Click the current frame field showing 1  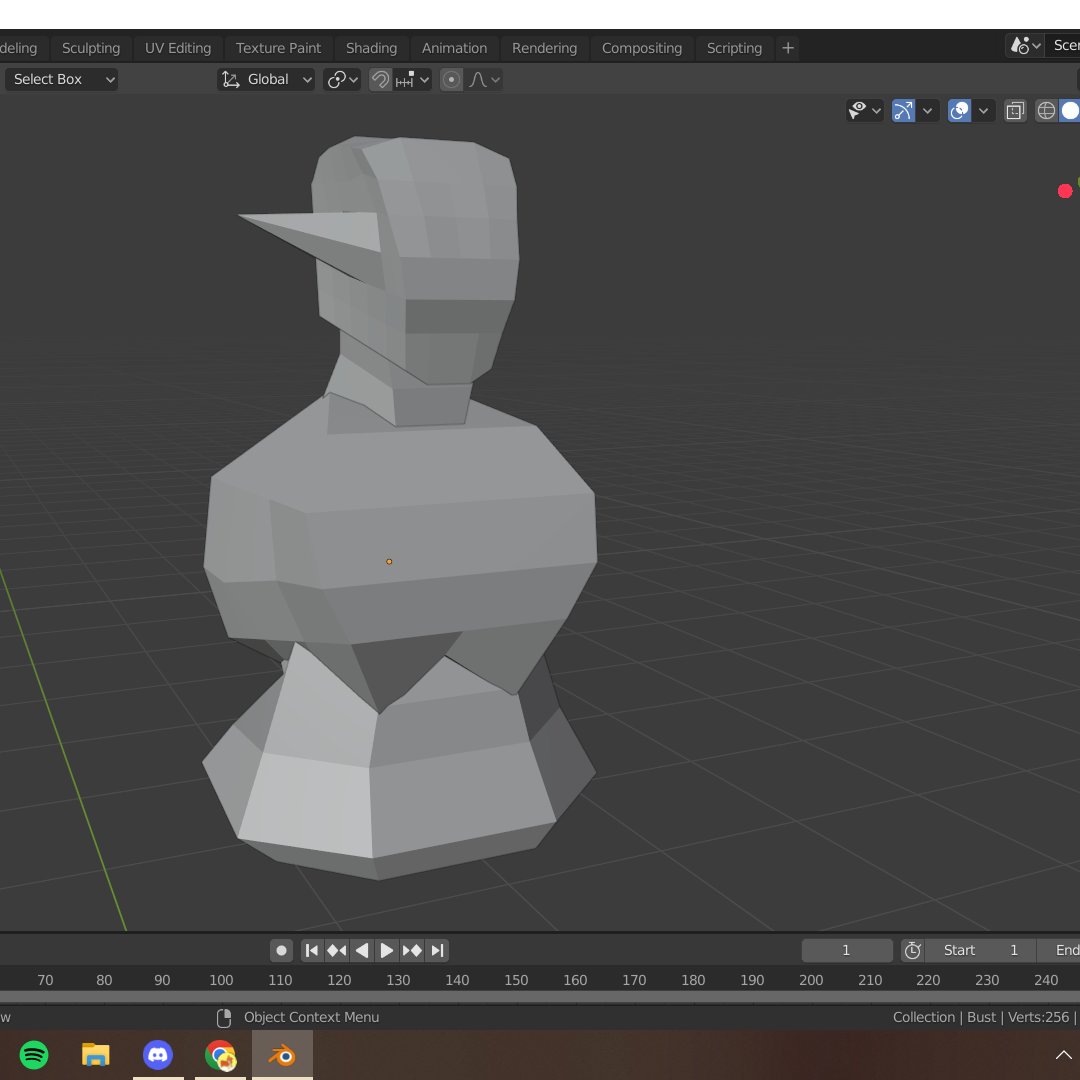(x=847, y=951)
